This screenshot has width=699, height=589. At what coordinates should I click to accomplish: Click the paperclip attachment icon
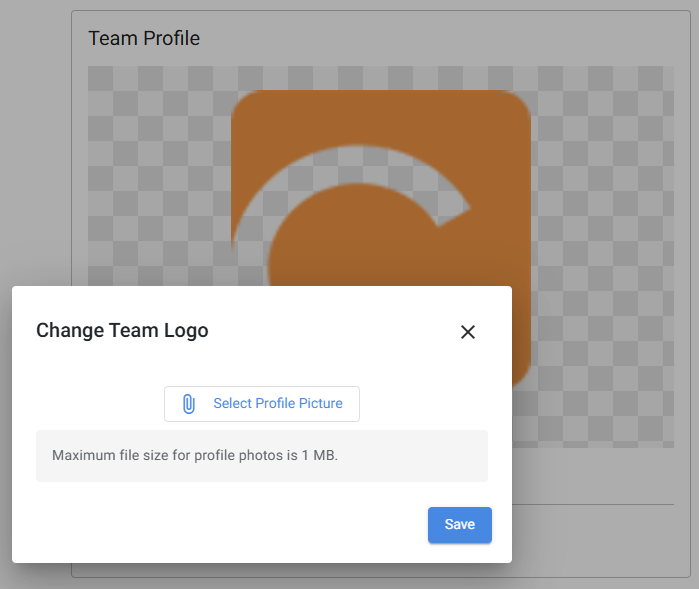click(189, 404)
